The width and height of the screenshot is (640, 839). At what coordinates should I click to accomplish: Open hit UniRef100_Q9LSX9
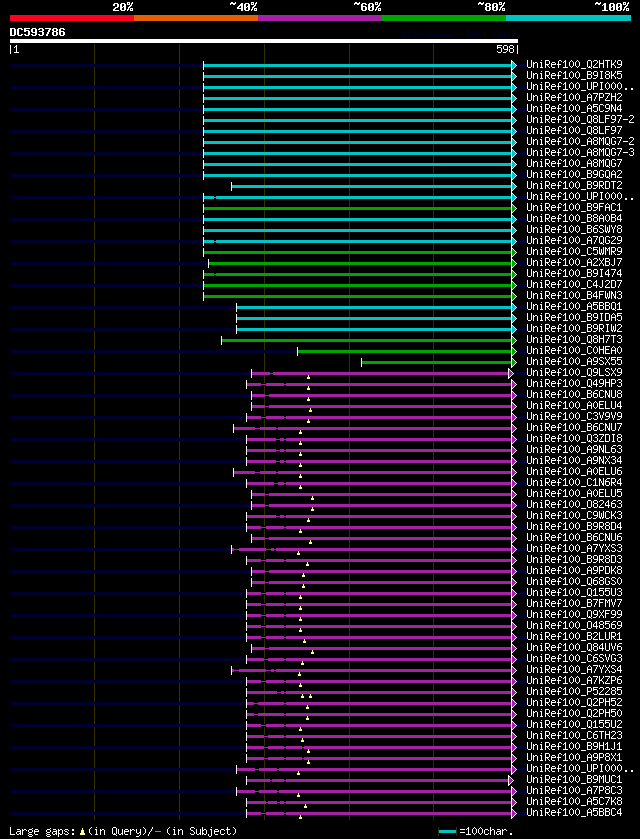(x=574, y=372)
